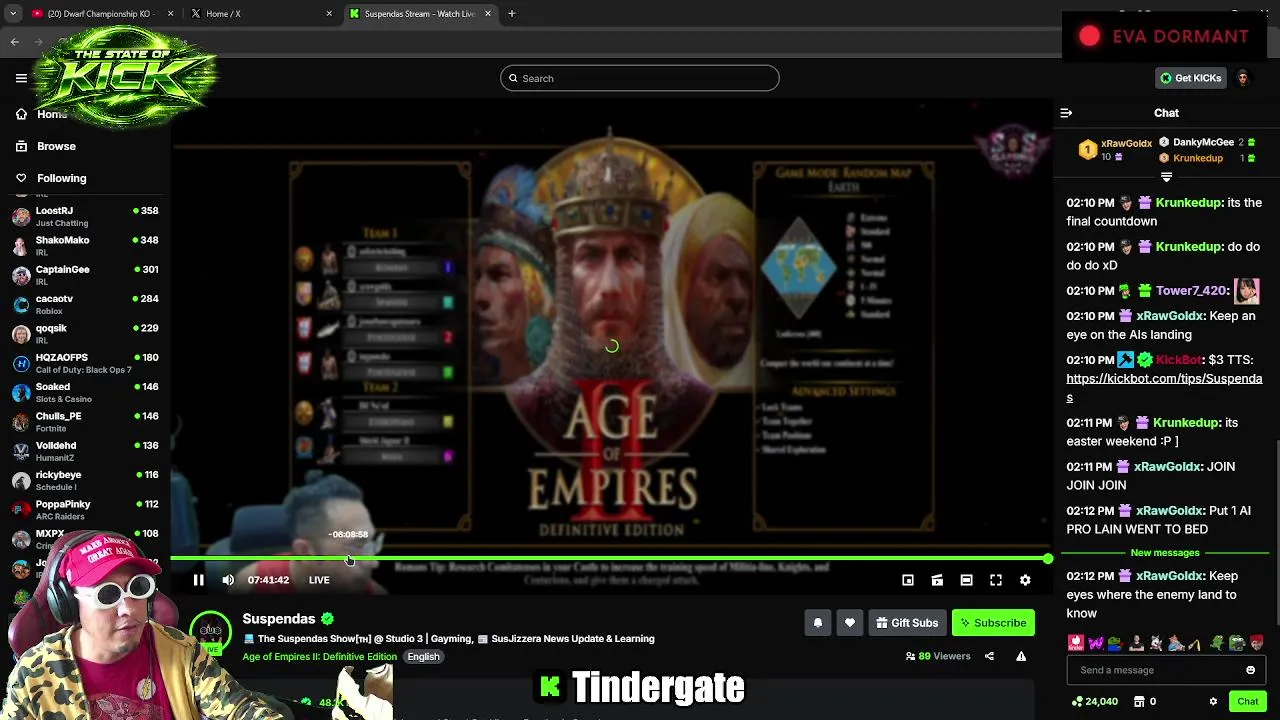
Task: Go to Browse in sidebar
Action: coord(56,146)
